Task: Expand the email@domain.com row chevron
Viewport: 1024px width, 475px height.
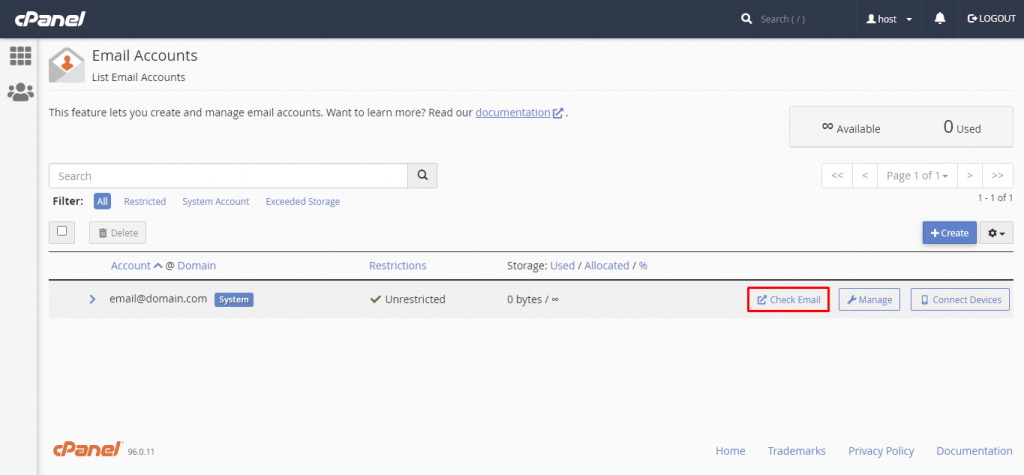Action: coord(92,299)
